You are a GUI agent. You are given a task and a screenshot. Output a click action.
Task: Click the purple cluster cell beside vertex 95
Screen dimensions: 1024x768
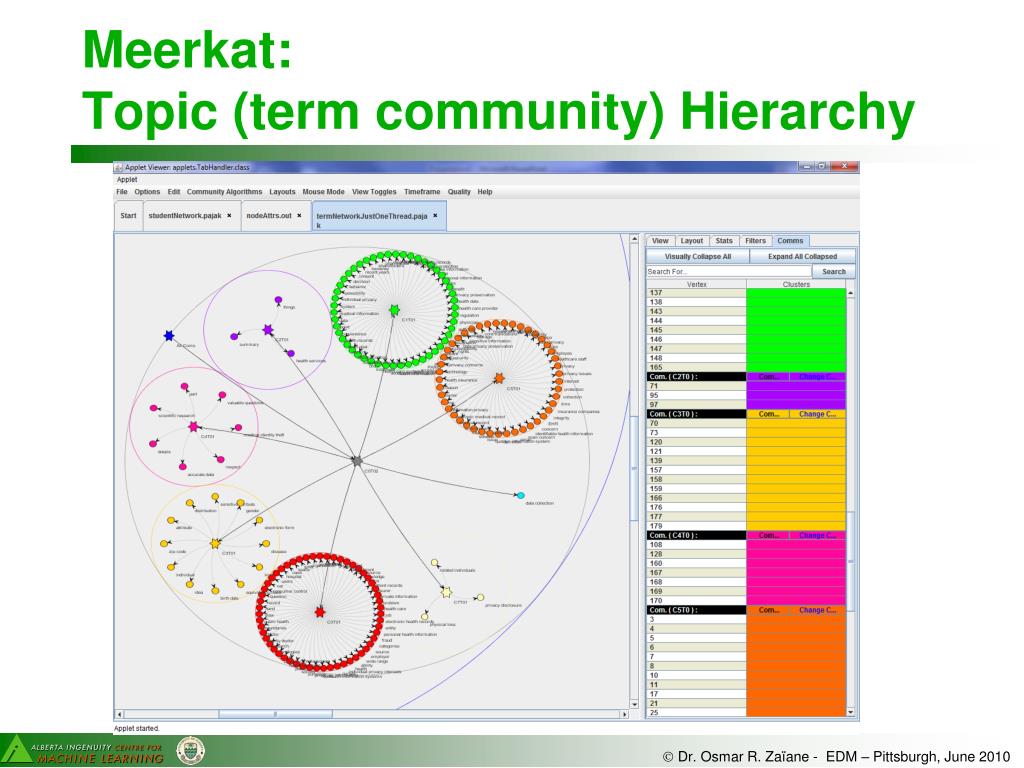(796, 396)
